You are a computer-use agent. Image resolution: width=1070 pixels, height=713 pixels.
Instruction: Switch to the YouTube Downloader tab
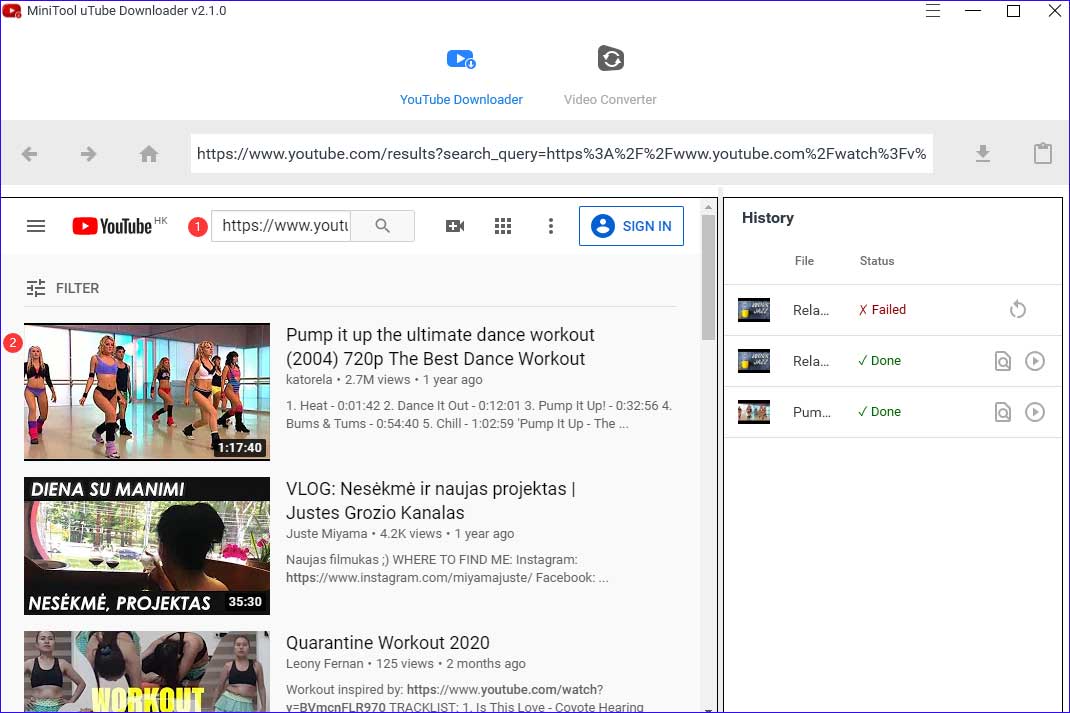coord(461,77)
